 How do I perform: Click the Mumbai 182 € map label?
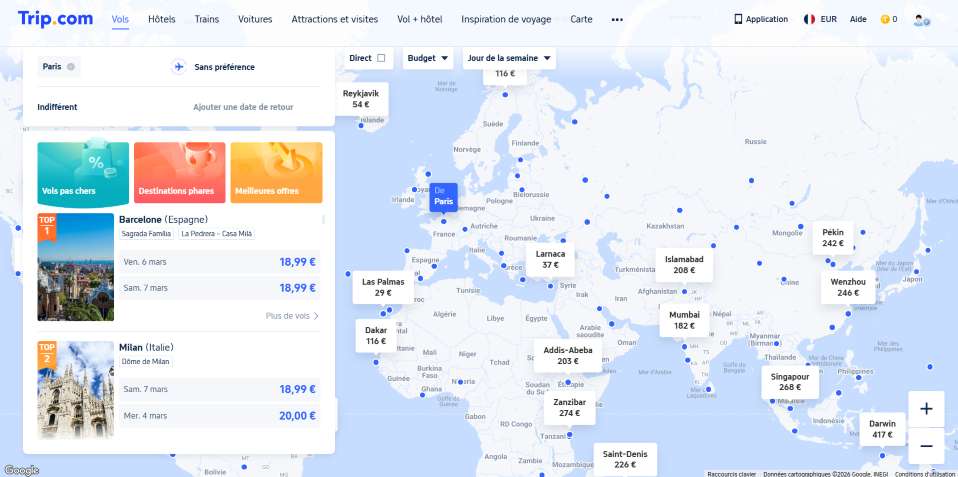684,320
